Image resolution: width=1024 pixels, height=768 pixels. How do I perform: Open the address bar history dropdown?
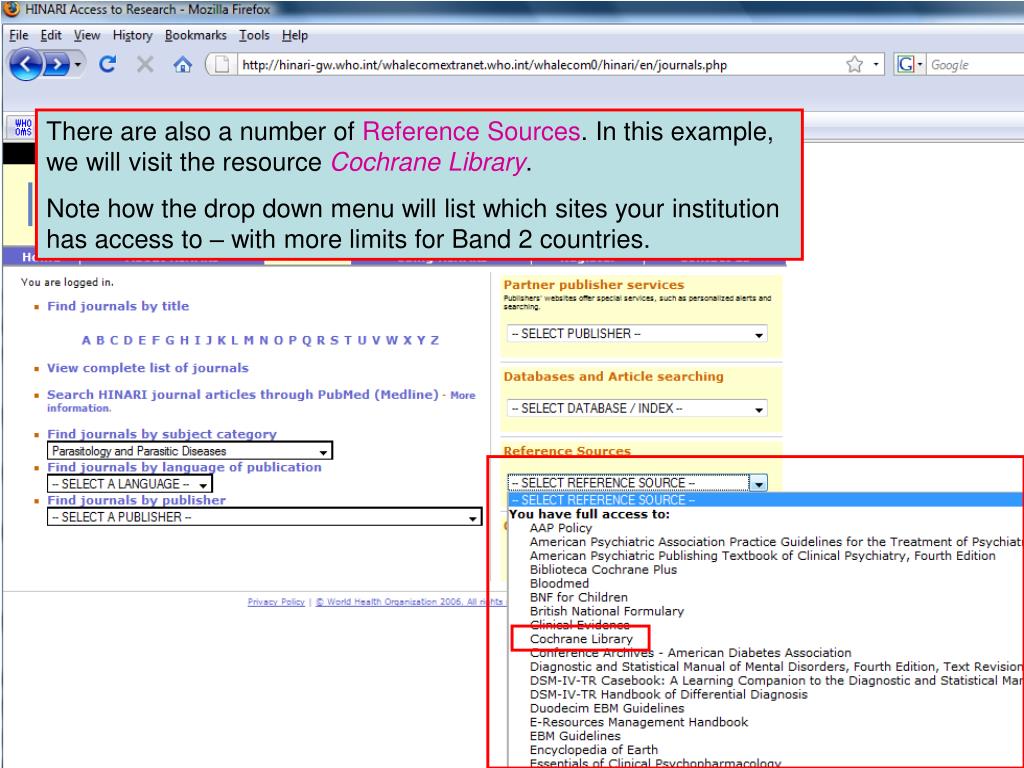click(x=876, y=64)
